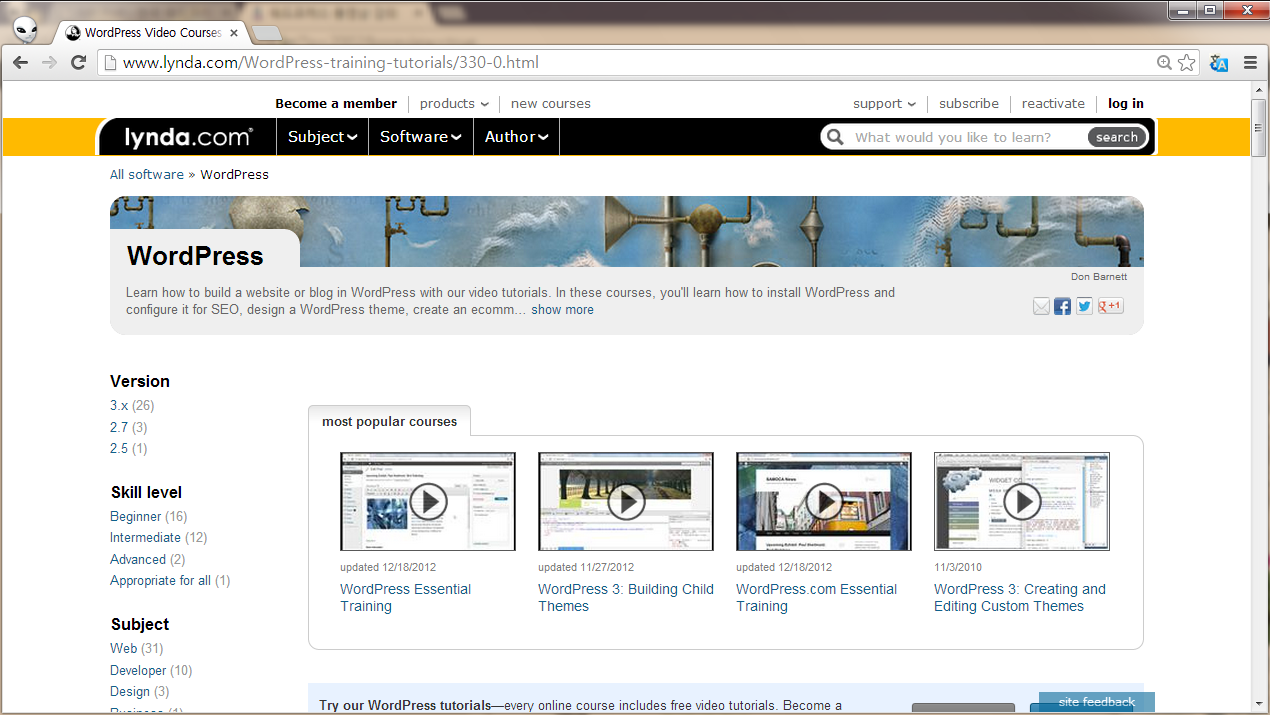This screenshot has height=715, width=1270.
Task: Filter by version 2.7
Action: point(119,427)
